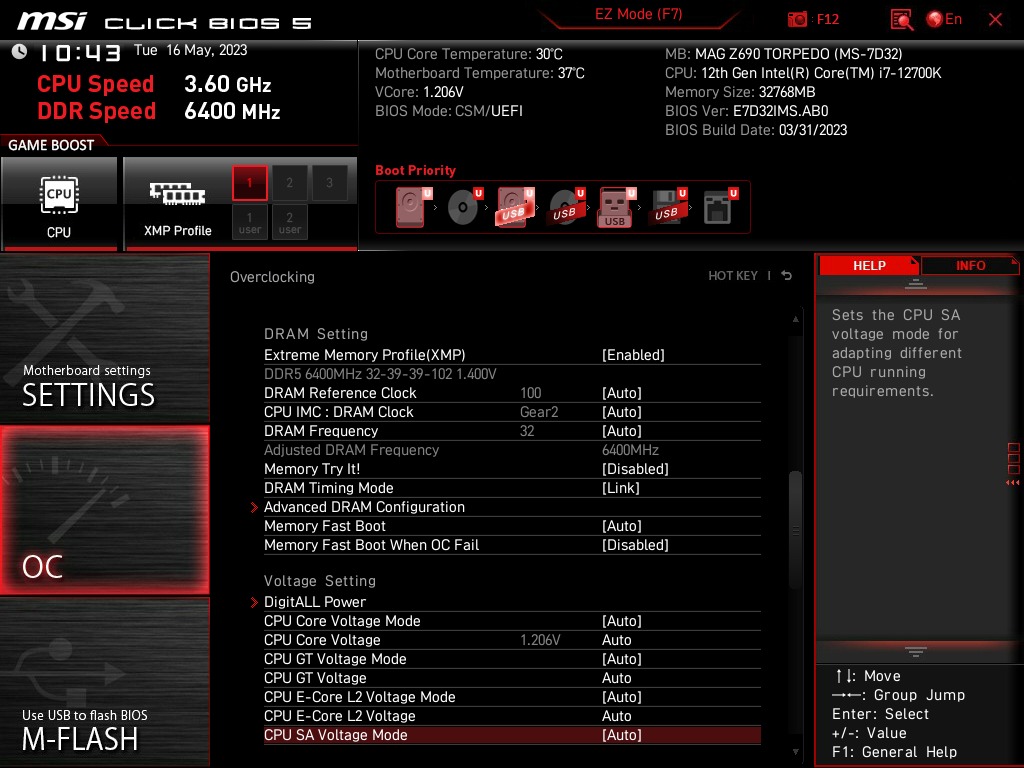
Task: Click the back arrow next to HOT KEY
Action: pos(787,276)
